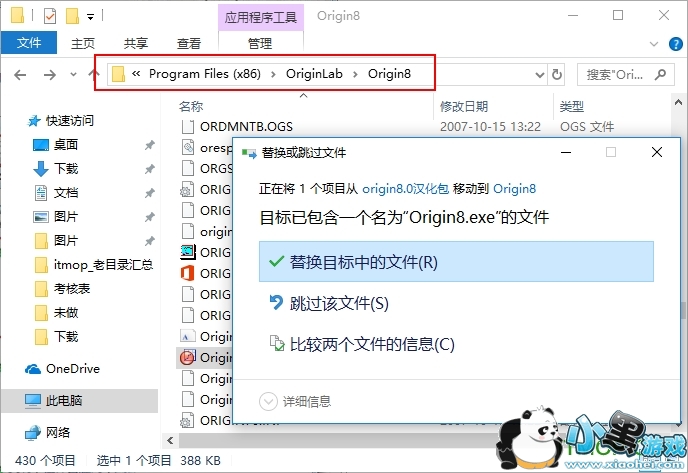This screenshot has width=688, height=473.
Task: Click OriginLab in address path
Action: point(314,74)
